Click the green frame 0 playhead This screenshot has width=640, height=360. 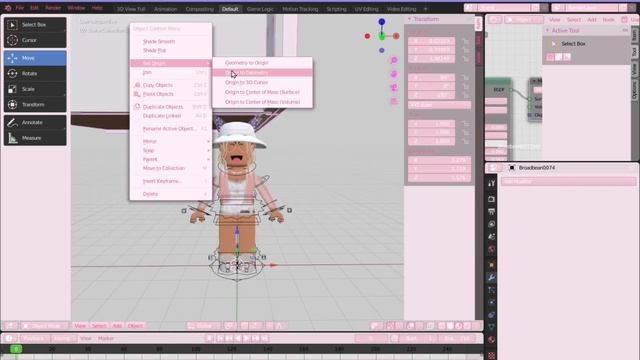[16, 349]
